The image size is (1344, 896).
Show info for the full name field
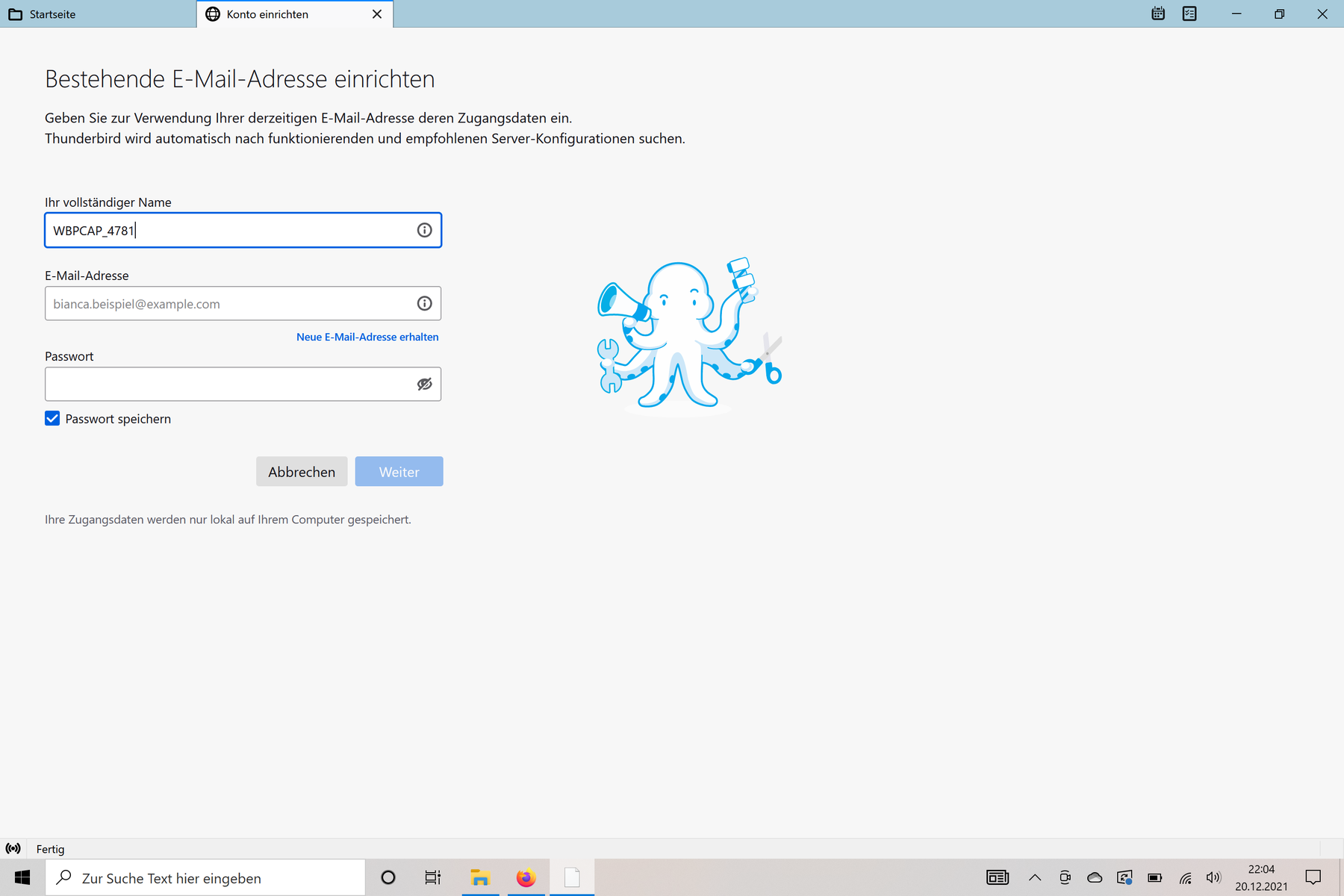tap(424, 230)
